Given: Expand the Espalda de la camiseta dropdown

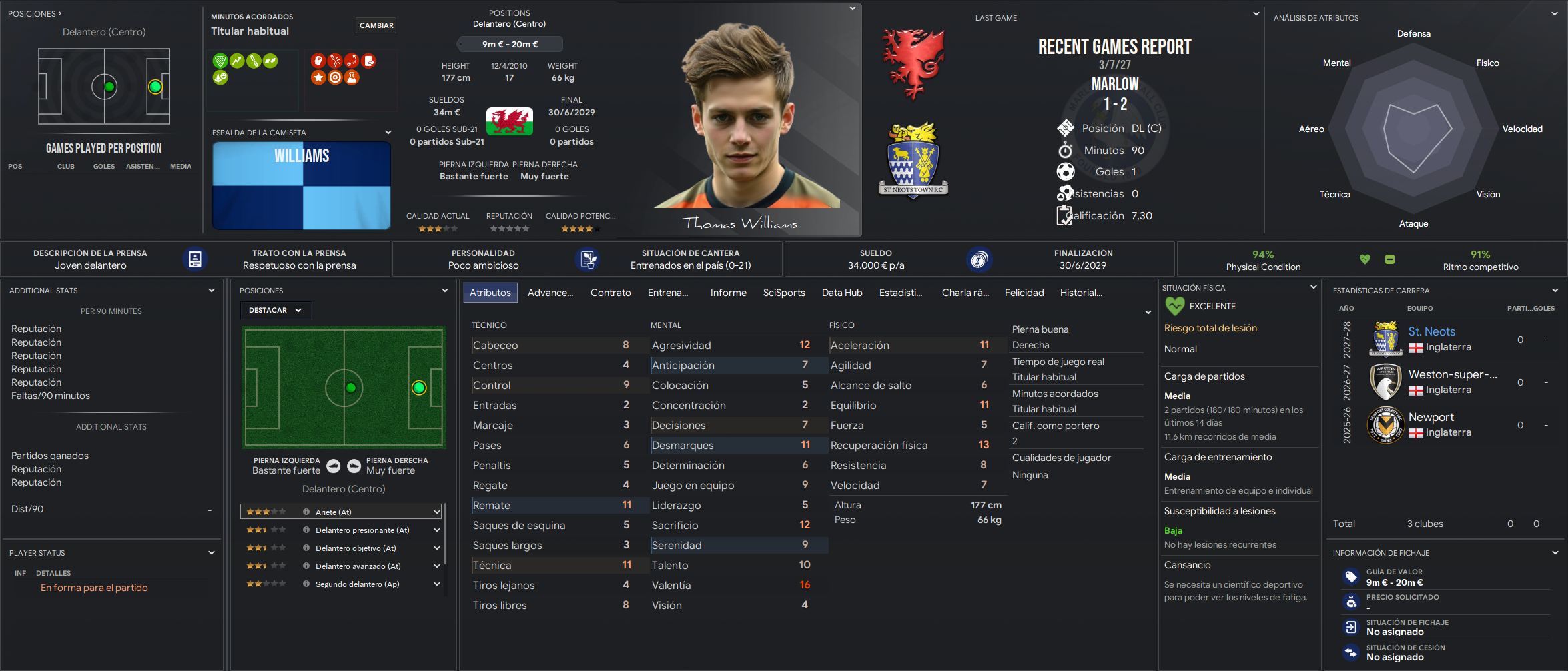Looking at the screenshot, I should (x=388, y=132).
